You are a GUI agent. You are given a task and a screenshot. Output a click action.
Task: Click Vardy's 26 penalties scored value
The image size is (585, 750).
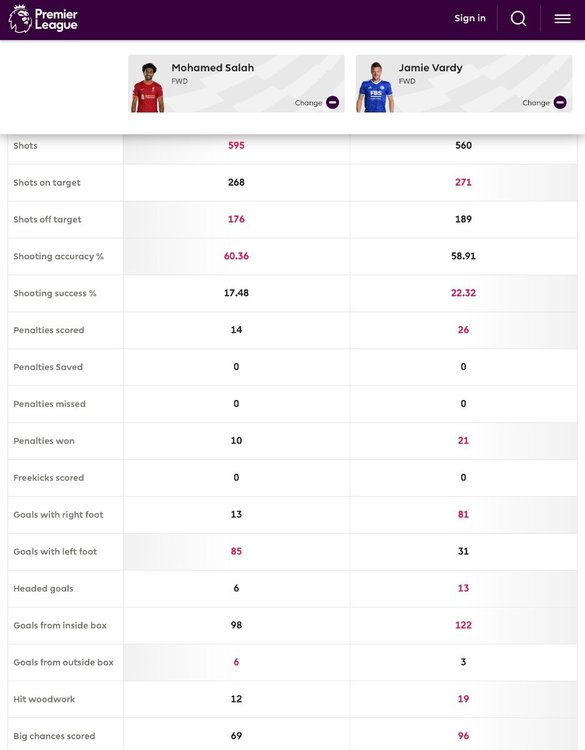[x=463, y=330]
